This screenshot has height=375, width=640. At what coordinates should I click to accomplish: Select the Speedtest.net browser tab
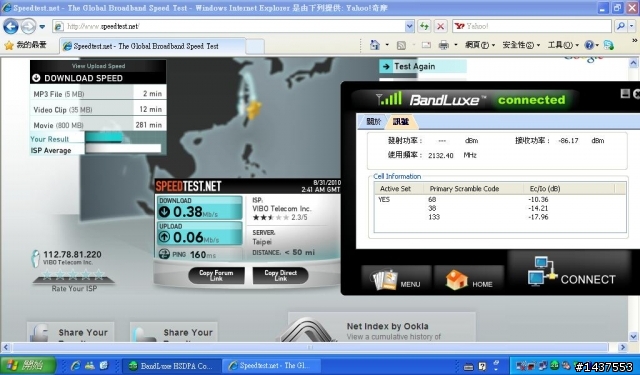point(153,46)
